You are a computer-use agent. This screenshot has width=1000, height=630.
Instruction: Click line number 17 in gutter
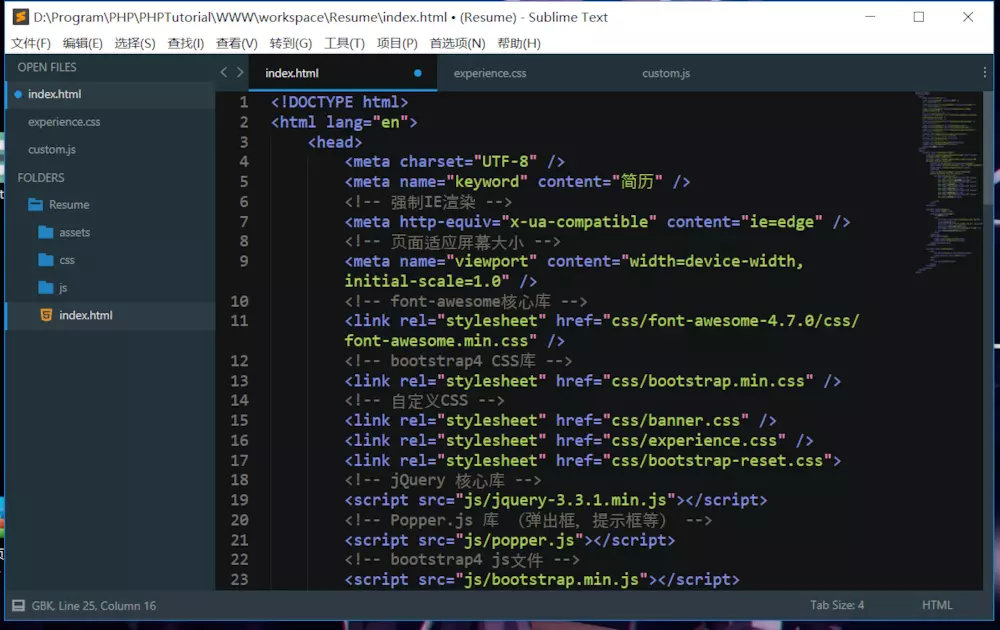239,460
